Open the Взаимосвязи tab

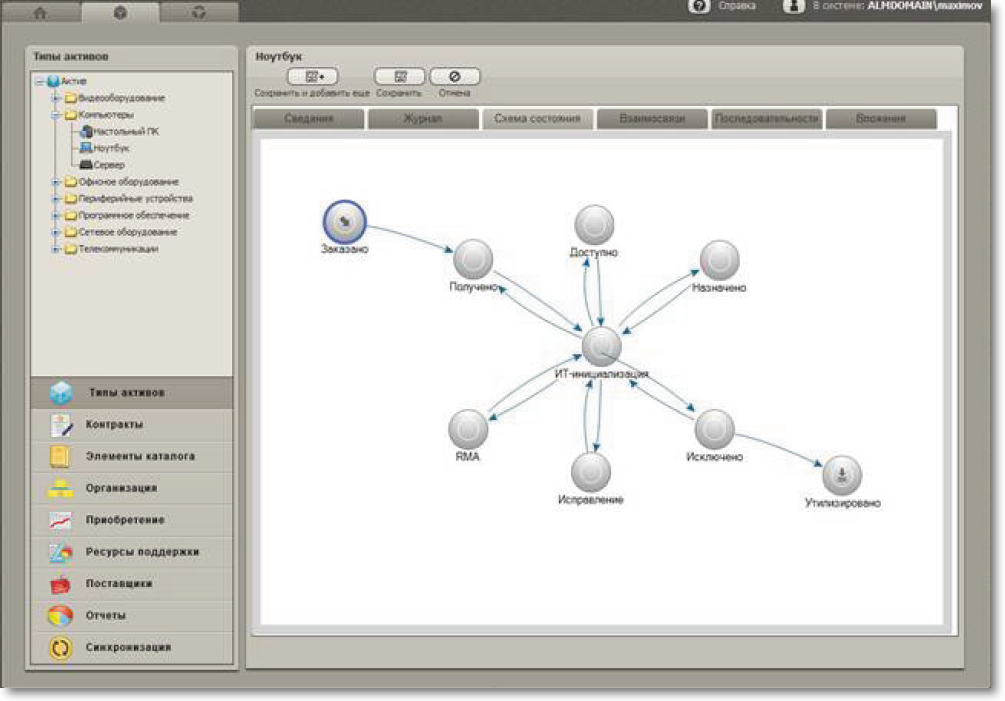tap(651, 119)
